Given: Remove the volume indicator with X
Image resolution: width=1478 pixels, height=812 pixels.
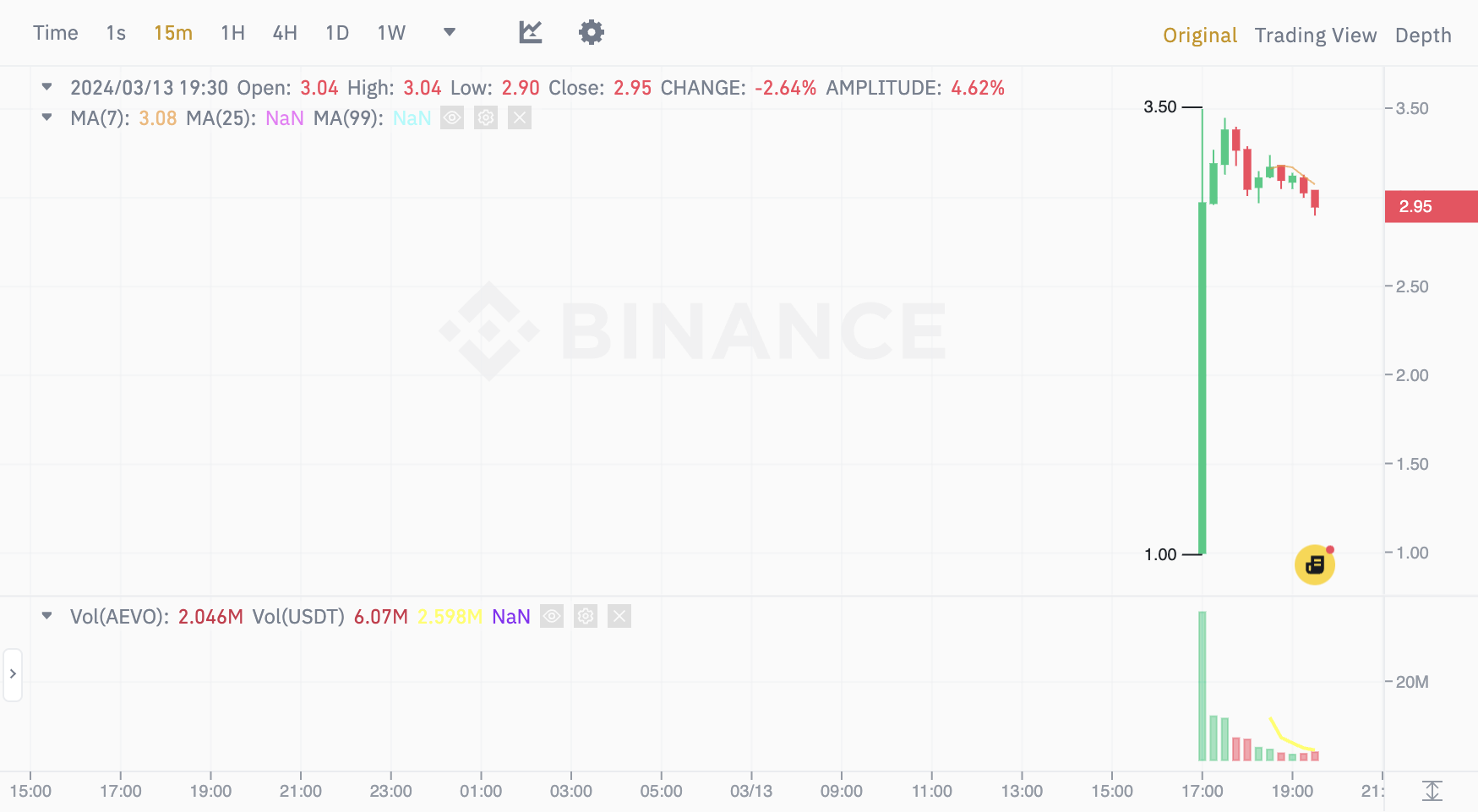Looking at the screenshot, I should click(x=619, y=616).
